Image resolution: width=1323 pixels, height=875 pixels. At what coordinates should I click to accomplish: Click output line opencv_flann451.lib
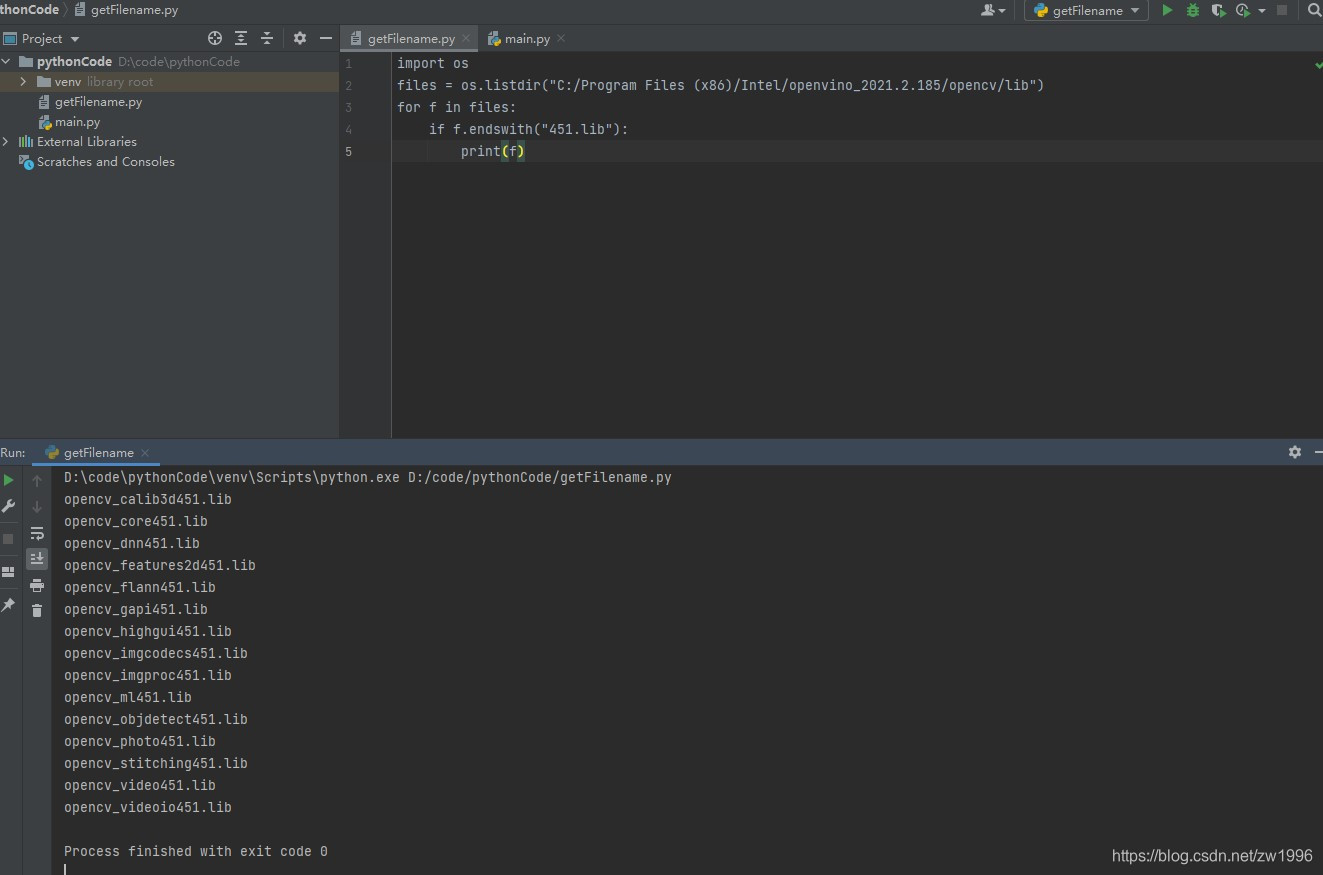(x=140, y=587)
